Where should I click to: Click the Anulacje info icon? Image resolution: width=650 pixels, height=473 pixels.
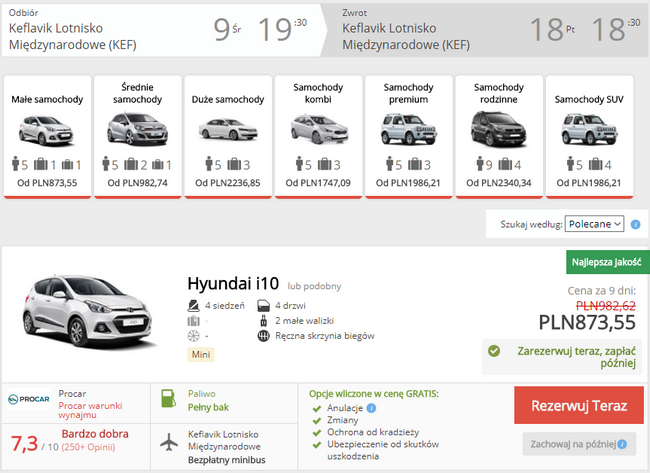(x=371, y=408)
